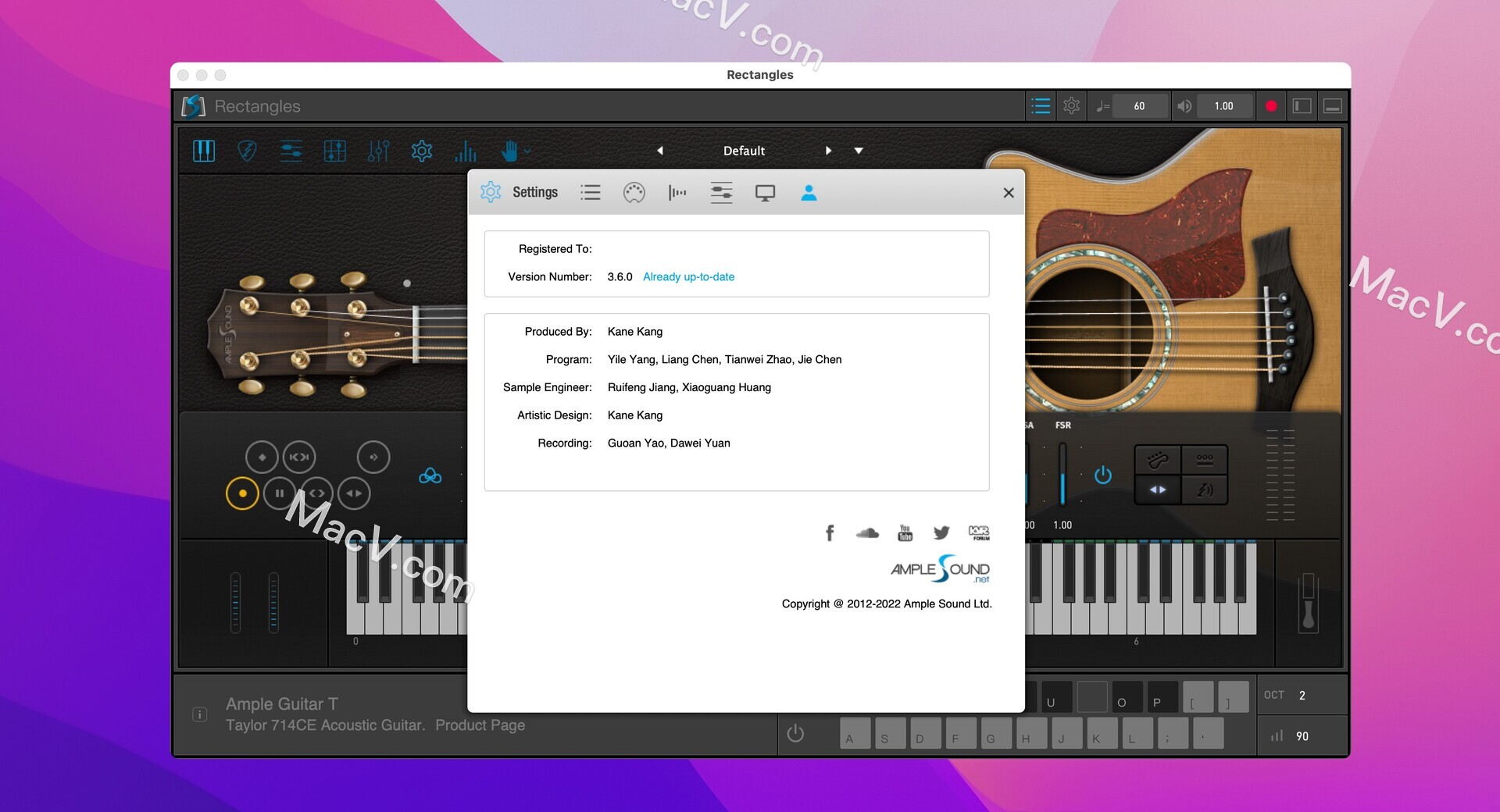Click the speaker volume icon

tap(1184, 106)
